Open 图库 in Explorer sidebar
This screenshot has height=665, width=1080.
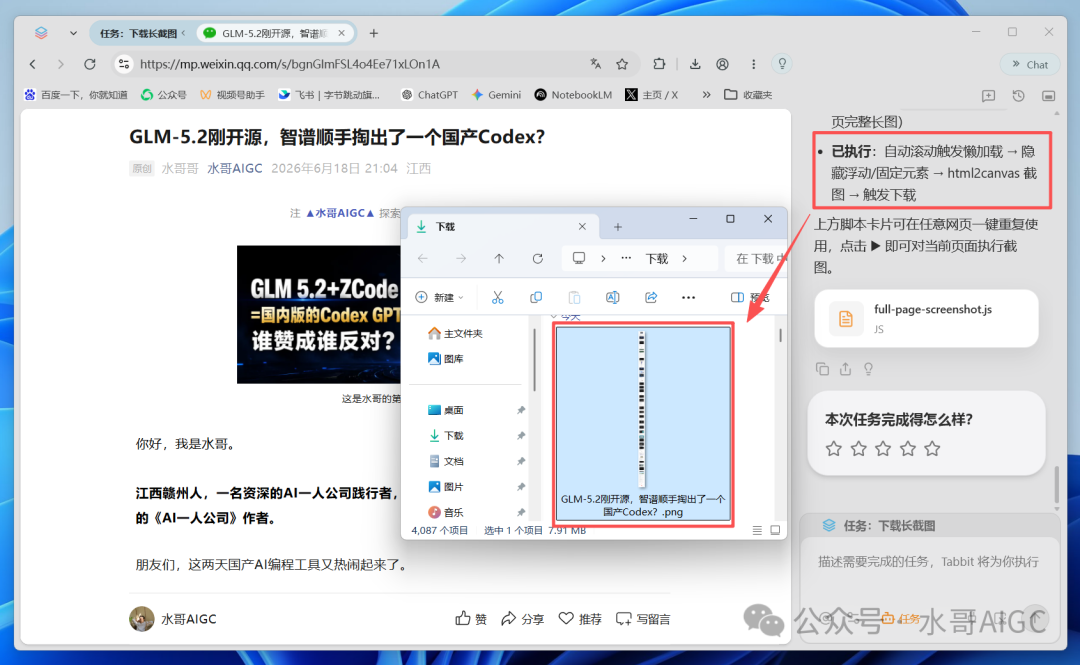(446, 359)
